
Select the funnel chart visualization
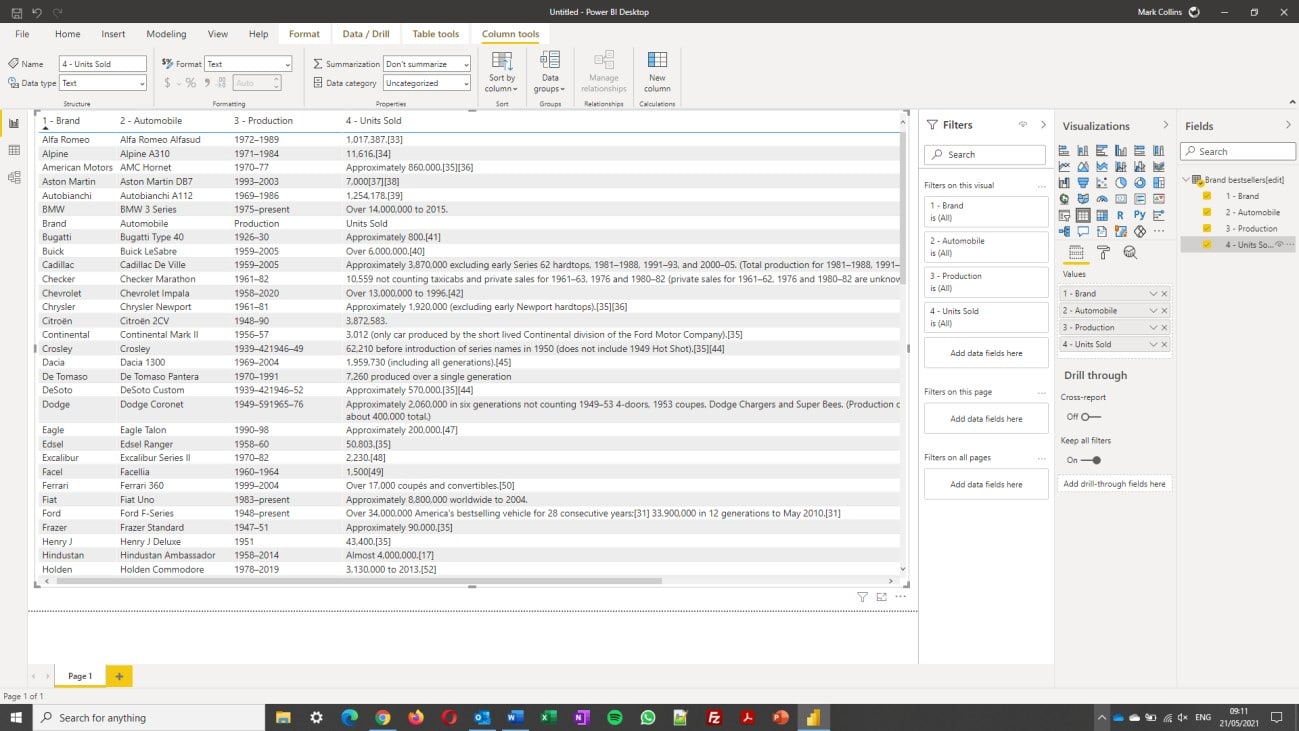[1083, 182]
